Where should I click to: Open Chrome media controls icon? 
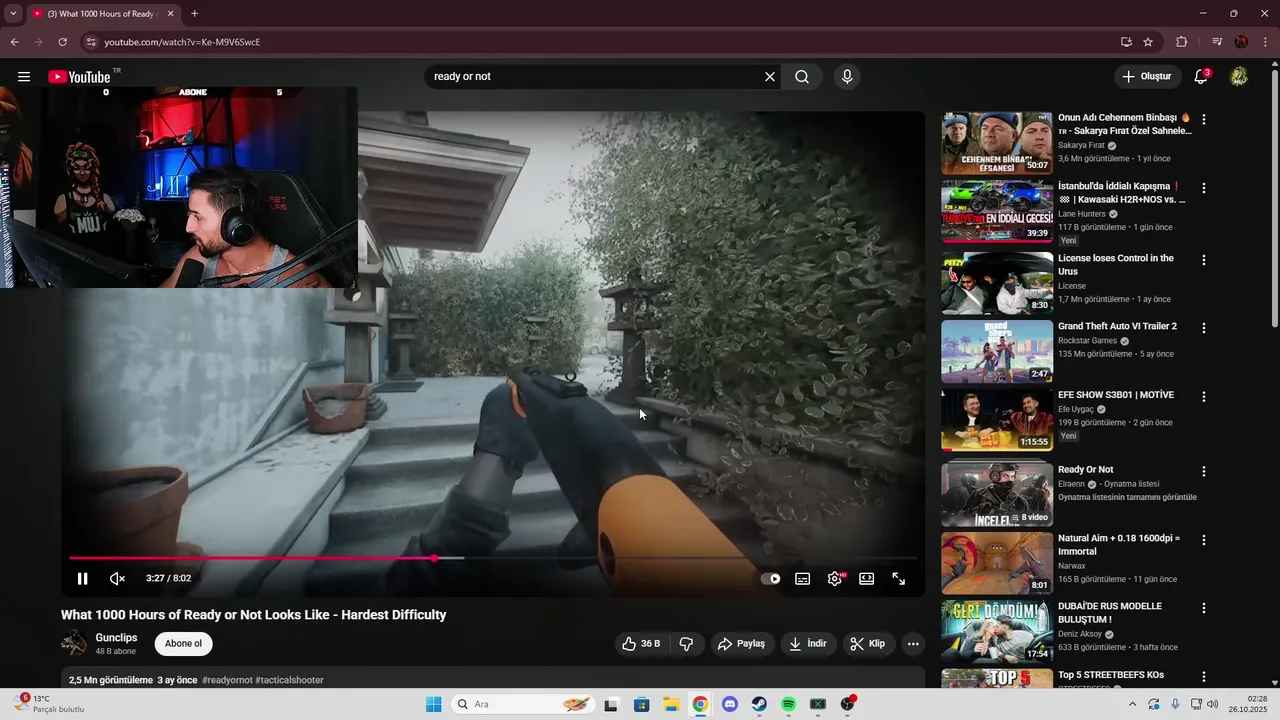(1217, 42)
